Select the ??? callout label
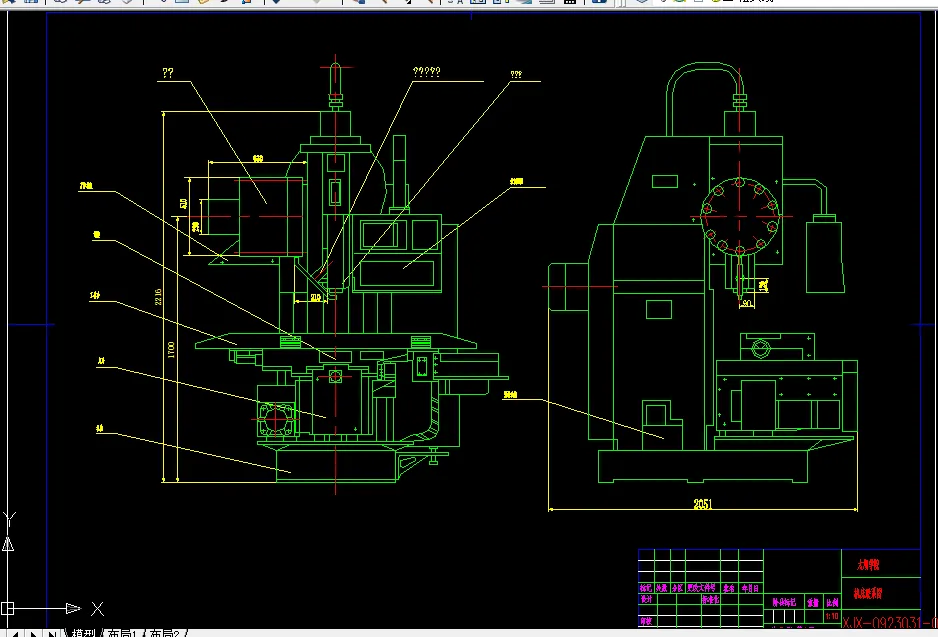 click(x=516, y=74)
